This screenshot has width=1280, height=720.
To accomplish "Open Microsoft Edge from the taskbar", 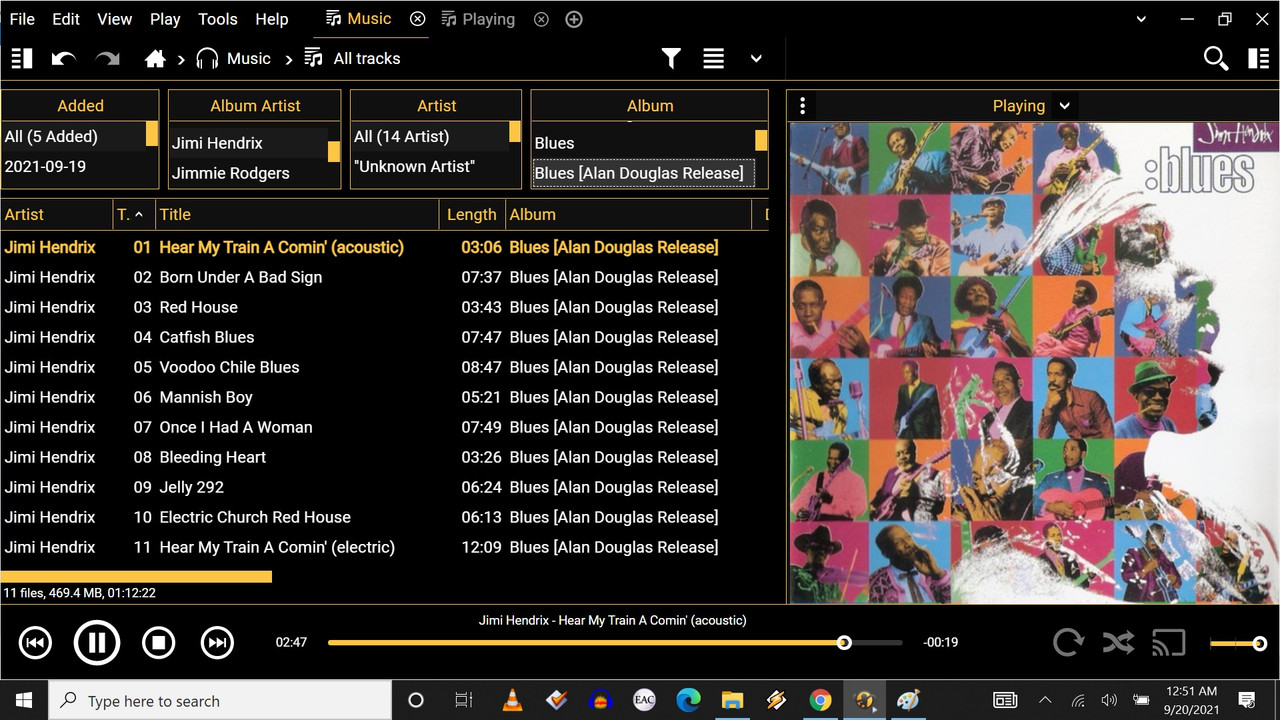I will (x=688, y=700).
